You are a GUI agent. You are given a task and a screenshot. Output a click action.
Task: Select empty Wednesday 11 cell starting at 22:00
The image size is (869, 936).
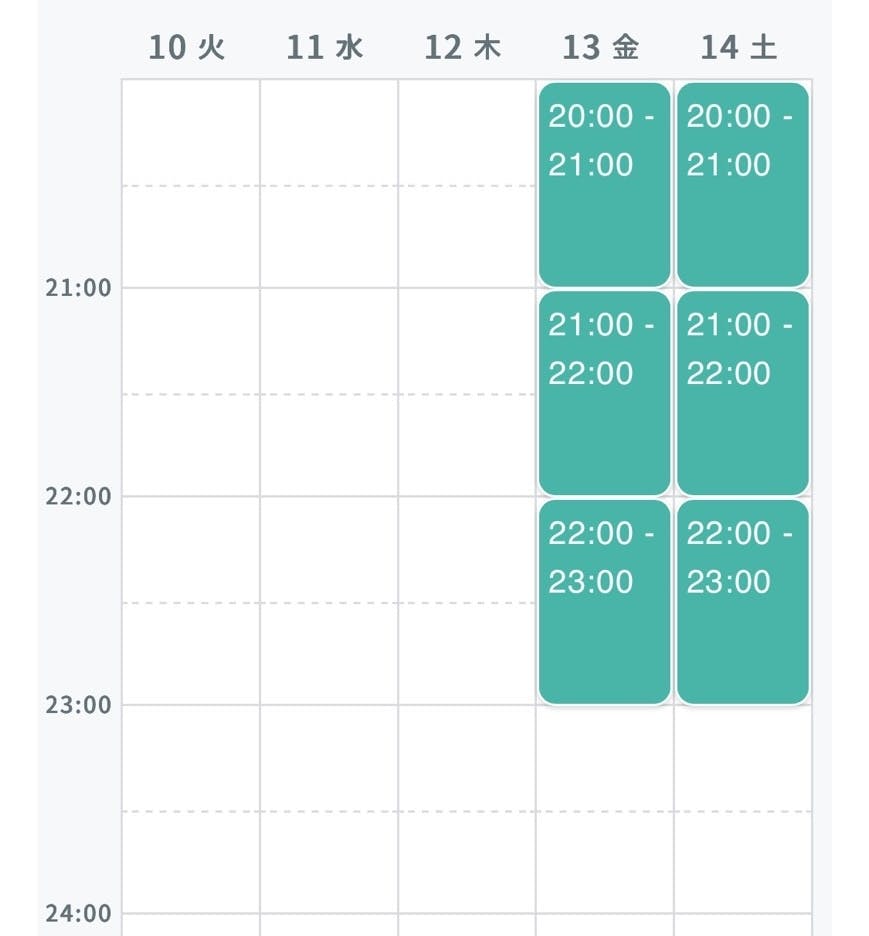coord(329,600)
